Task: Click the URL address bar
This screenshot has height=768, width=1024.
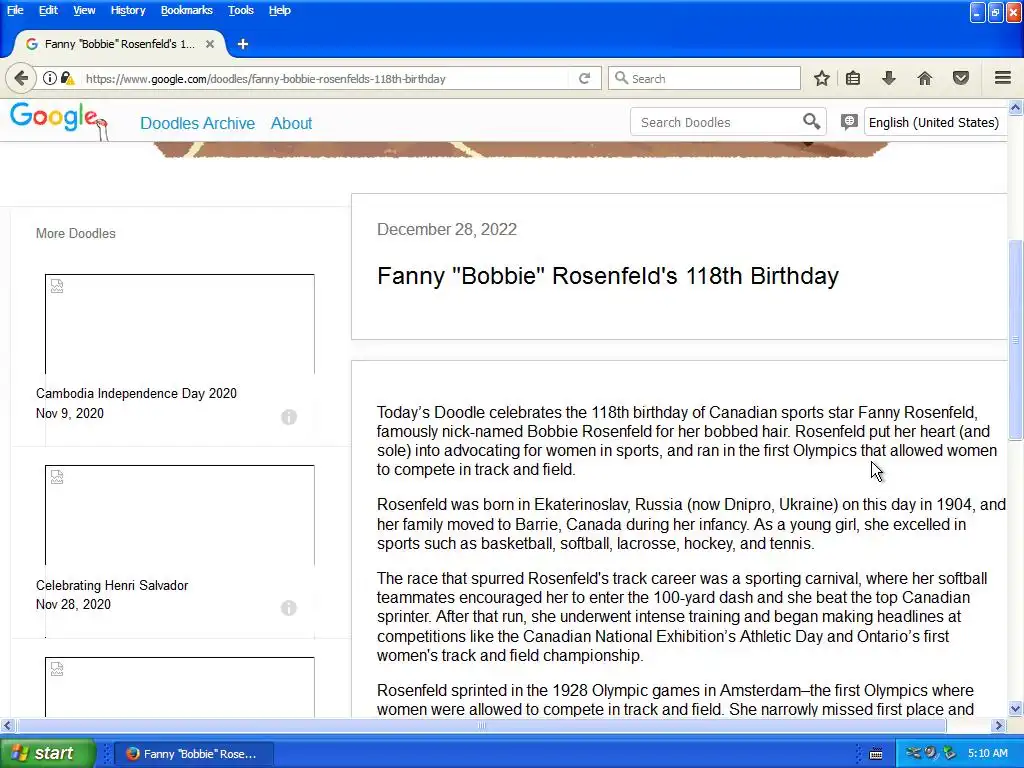Action: [327, 78]
